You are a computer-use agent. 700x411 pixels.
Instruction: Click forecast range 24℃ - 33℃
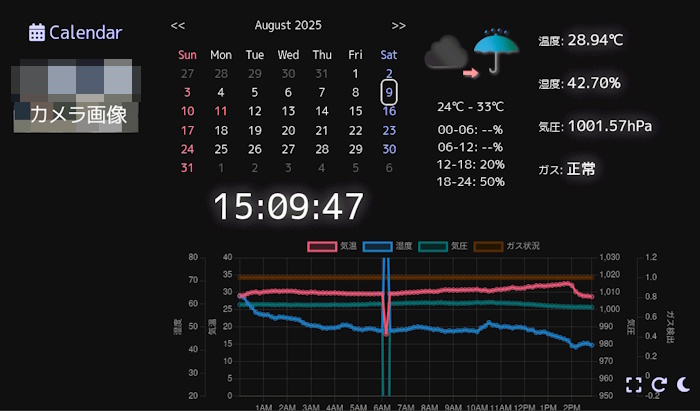(x=471, y=107)
